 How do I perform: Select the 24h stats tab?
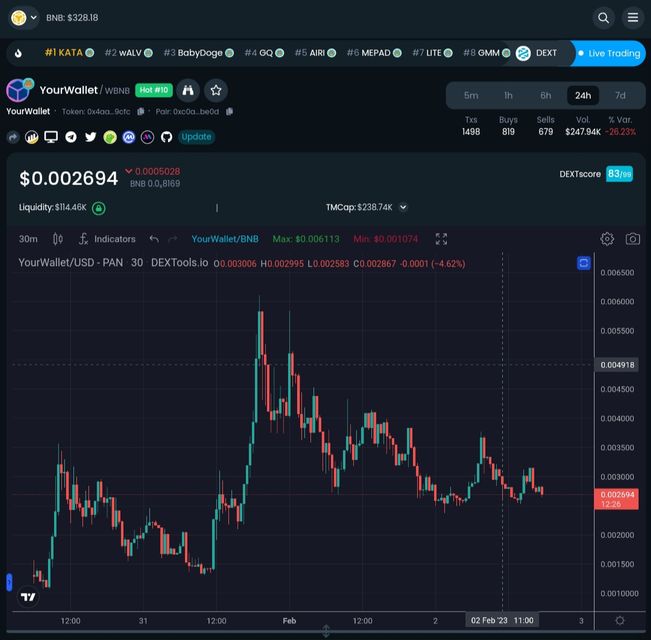coord(583,95)
